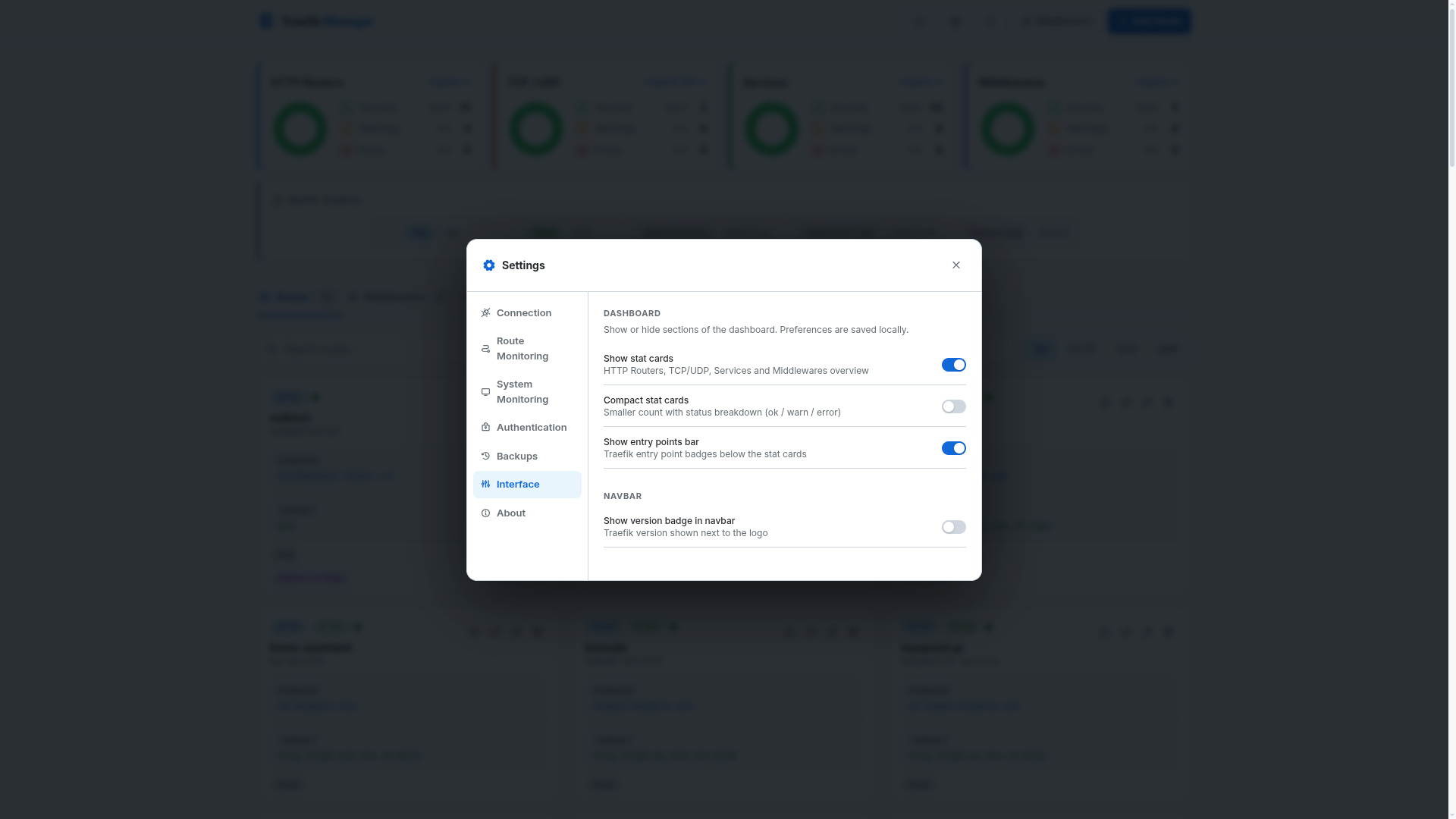Select the info icon beside About
The width and height of the screenshot is (1456, 819).
(485, 513)
